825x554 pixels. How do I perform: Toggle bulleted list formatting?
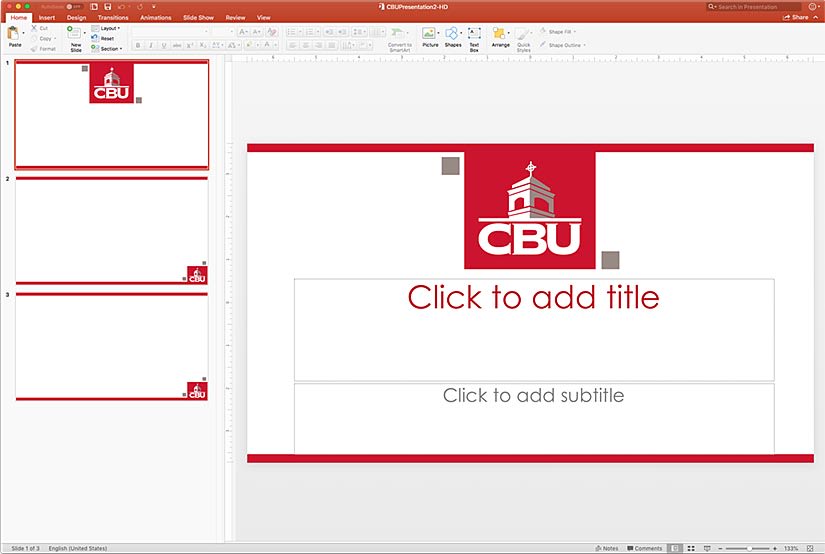click(x=291, y=32)
